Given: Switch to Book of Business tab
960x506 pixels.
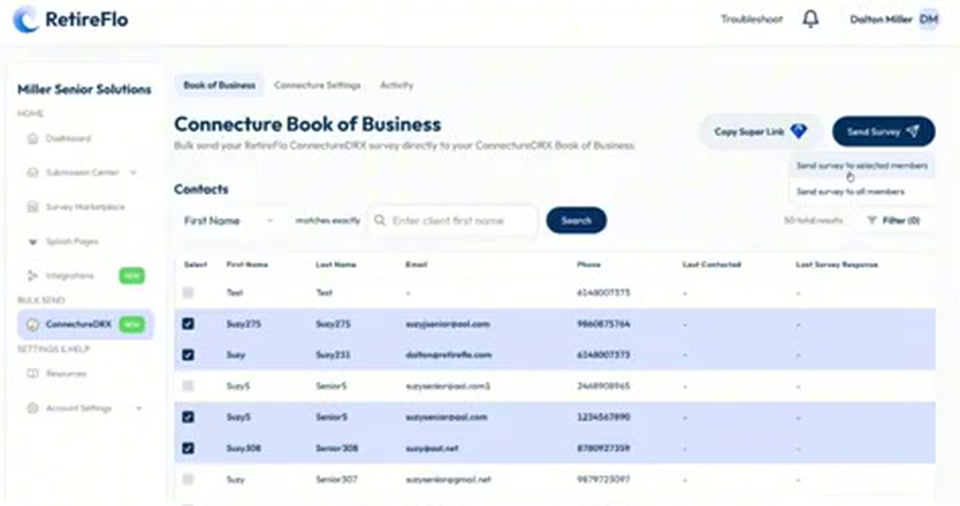Looking at the screenshot, I should 219,85.
